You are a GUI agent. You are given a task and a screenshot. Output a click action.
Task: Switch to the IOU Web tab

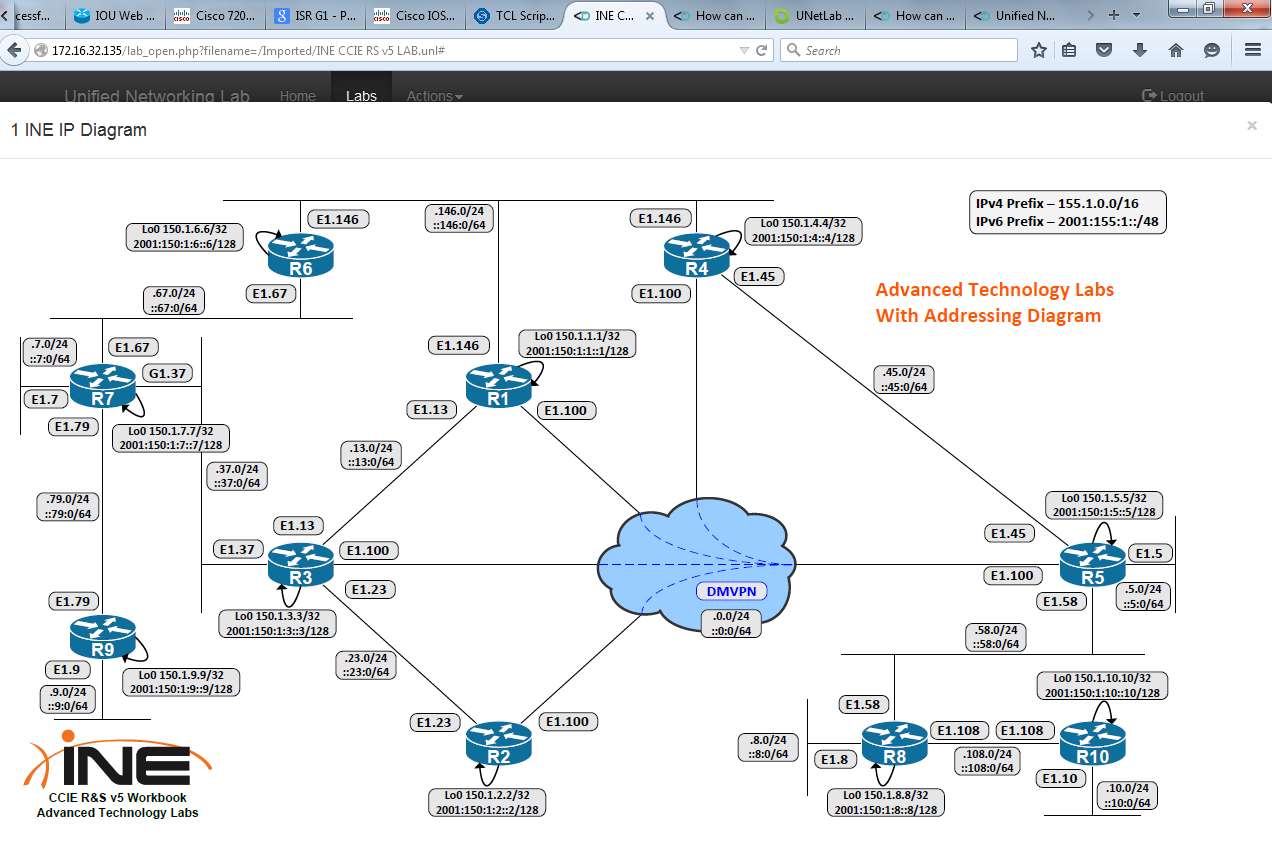[115, 16]
